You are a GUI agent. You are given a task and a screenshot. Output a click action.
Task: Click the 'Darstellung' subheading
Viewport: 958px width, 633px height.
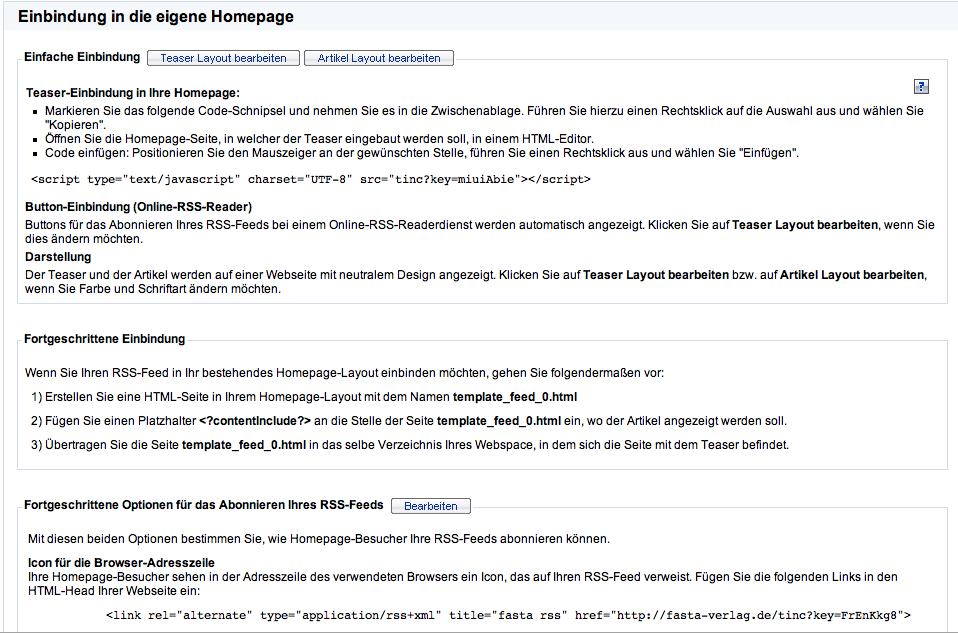[x=59, y=257]
